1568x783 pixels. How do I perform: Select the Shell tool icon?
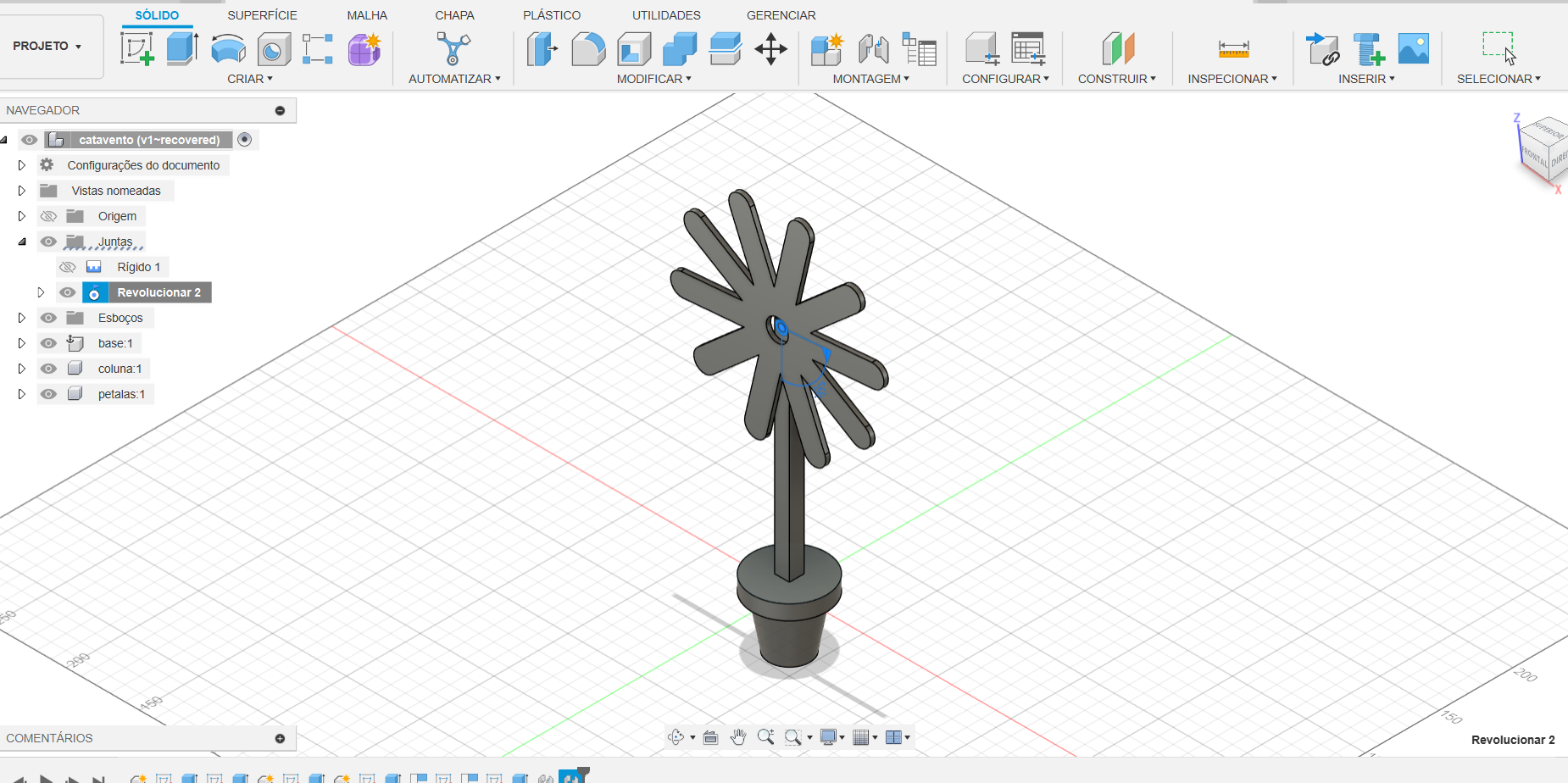(x=634, y=49)
